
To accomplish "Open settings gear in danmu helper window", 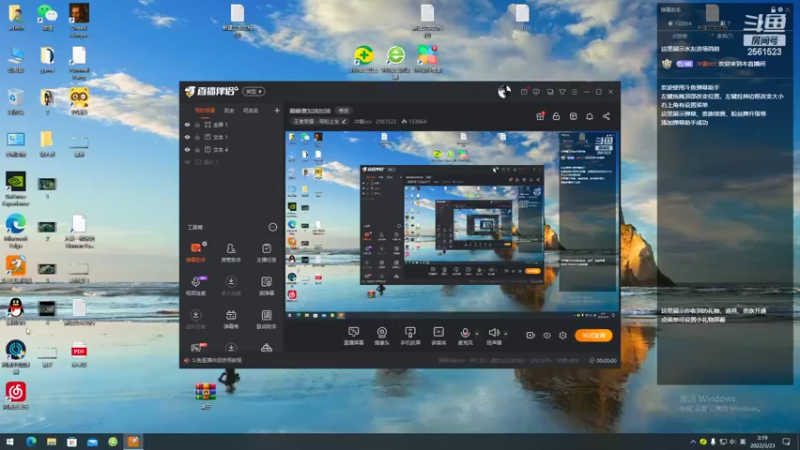I will click(x=780, y=9).
